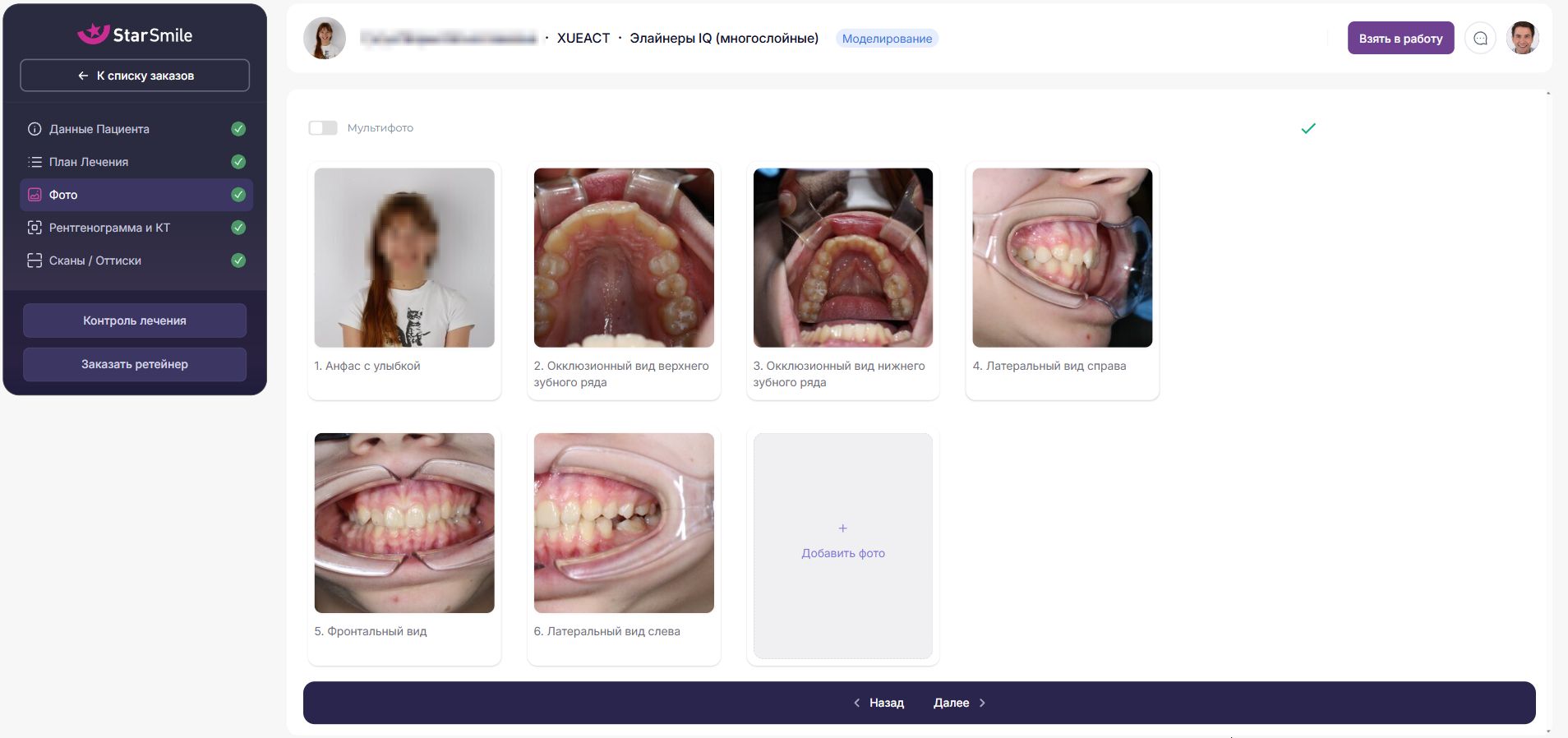Click the caption 5. Фронтальный вид
This screenshot has height=738, width=1568.
point(371,631)
